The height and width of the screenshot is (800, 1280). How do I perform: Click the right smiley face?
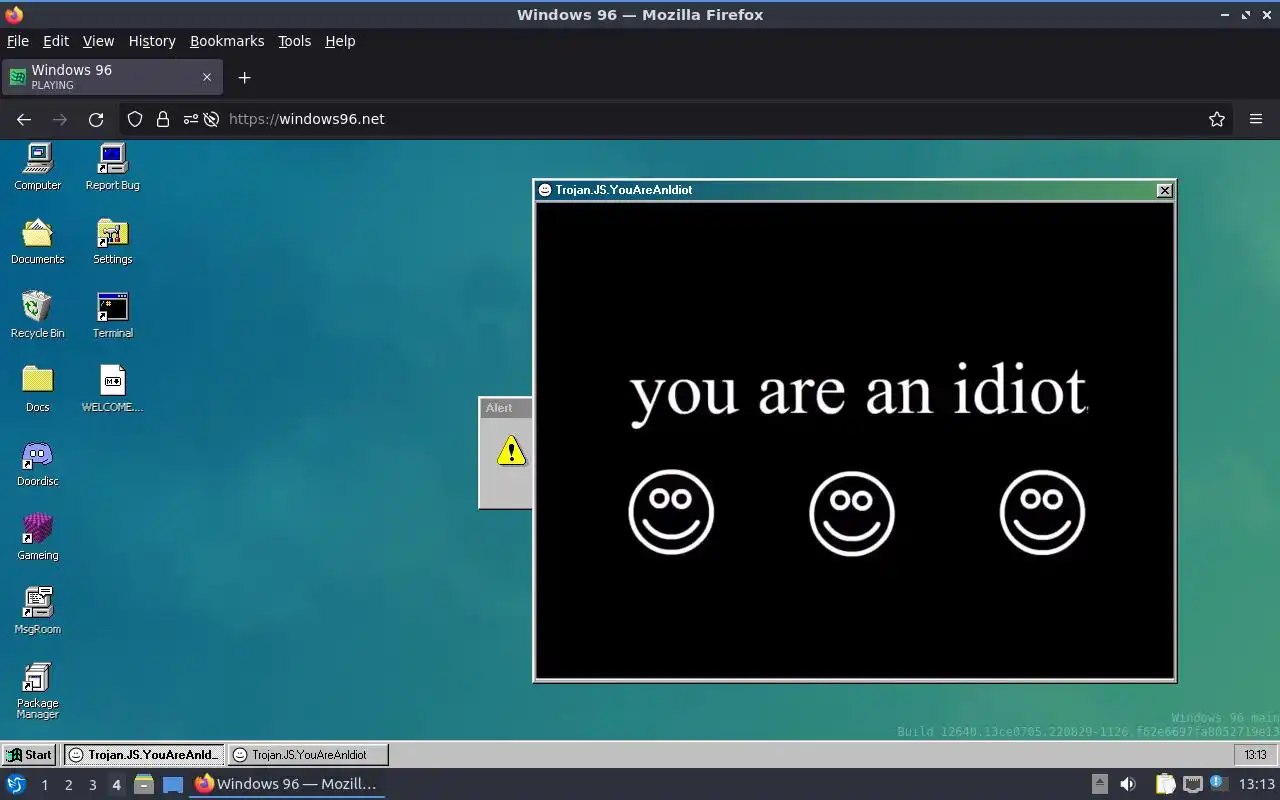tap(1042, 512)
